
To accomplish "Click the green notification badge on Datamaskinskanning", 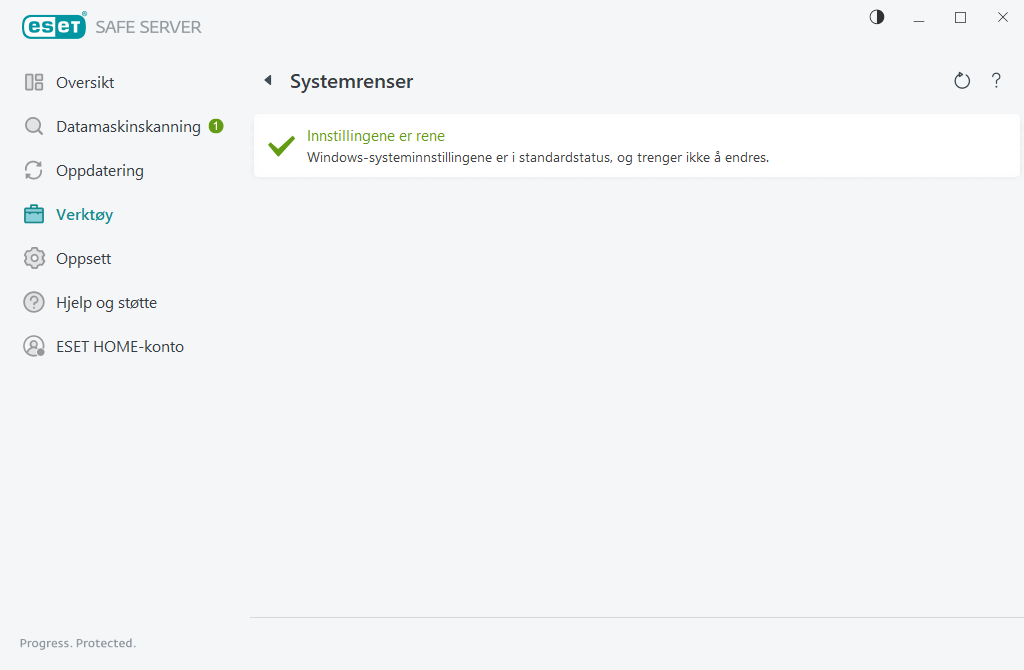I will [216, 126].
